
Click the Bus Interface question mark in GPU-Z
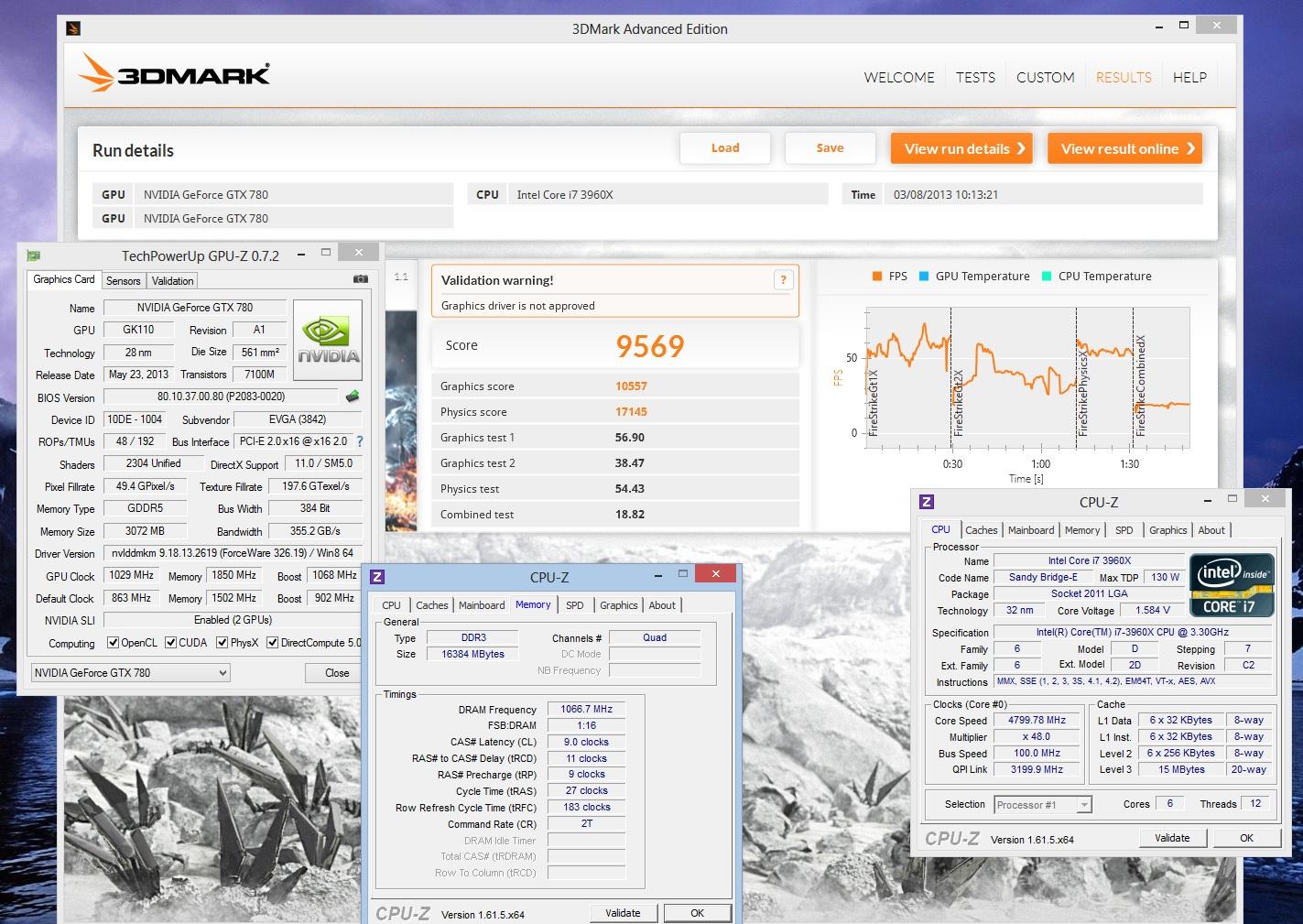tap(360, 441)
